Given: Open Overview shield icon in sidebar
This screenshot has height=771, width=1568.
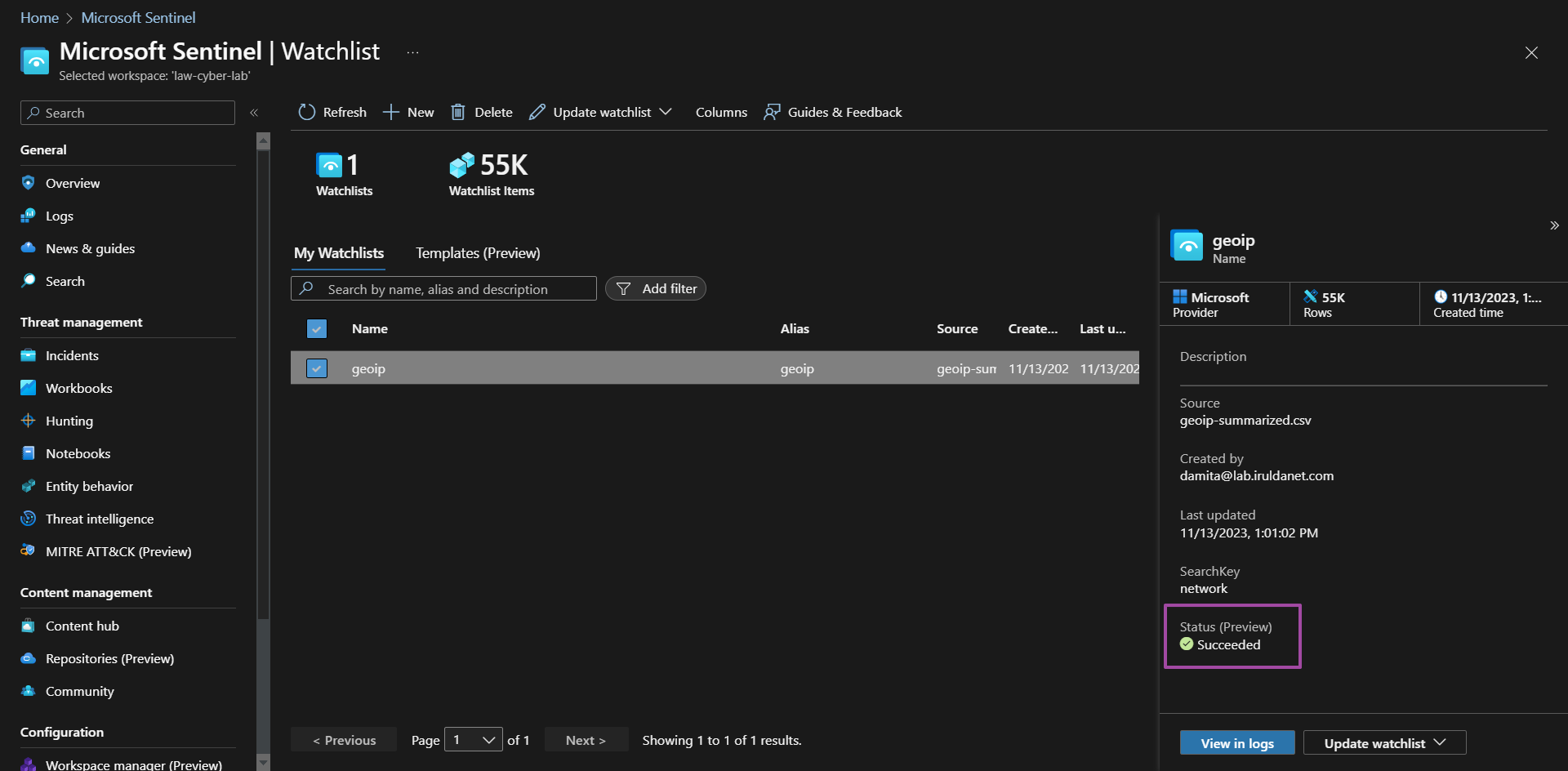Looking at the screenshot, I should (x=29, y=183).
